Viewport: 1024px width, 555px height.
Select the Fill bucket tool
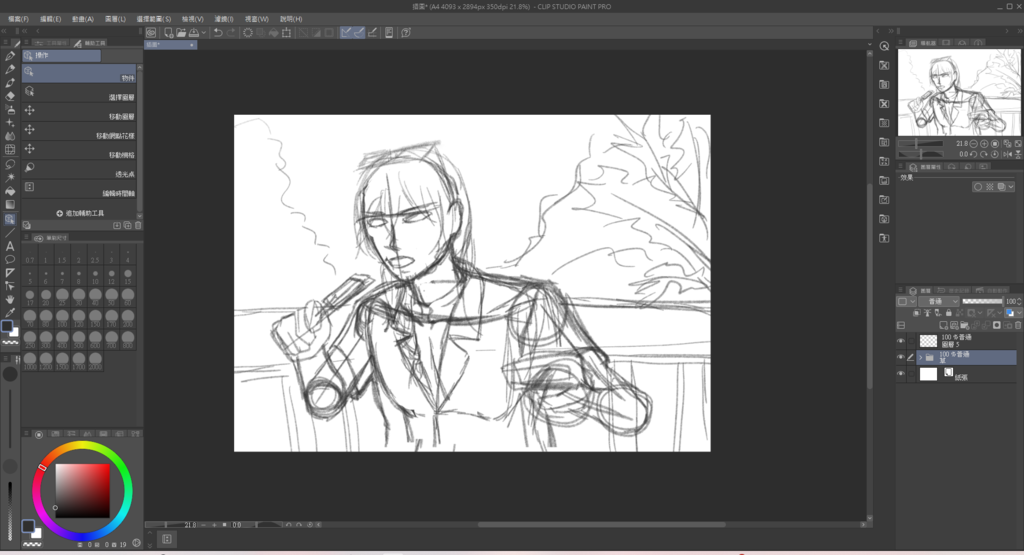10,190
